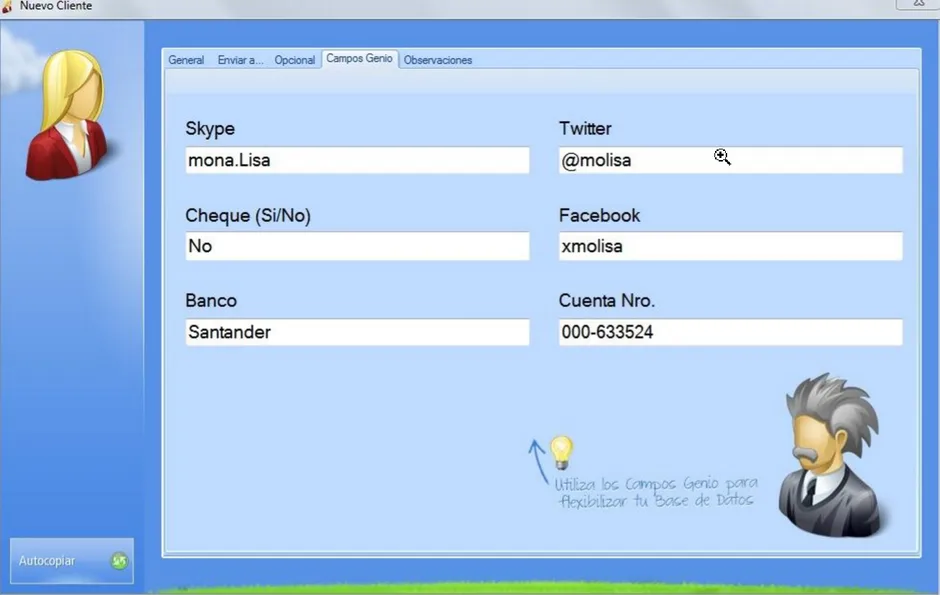Click the Nuevo Cliente window app icon
The width and height of the screenshot is (940, 595).
tap(7, 6)
